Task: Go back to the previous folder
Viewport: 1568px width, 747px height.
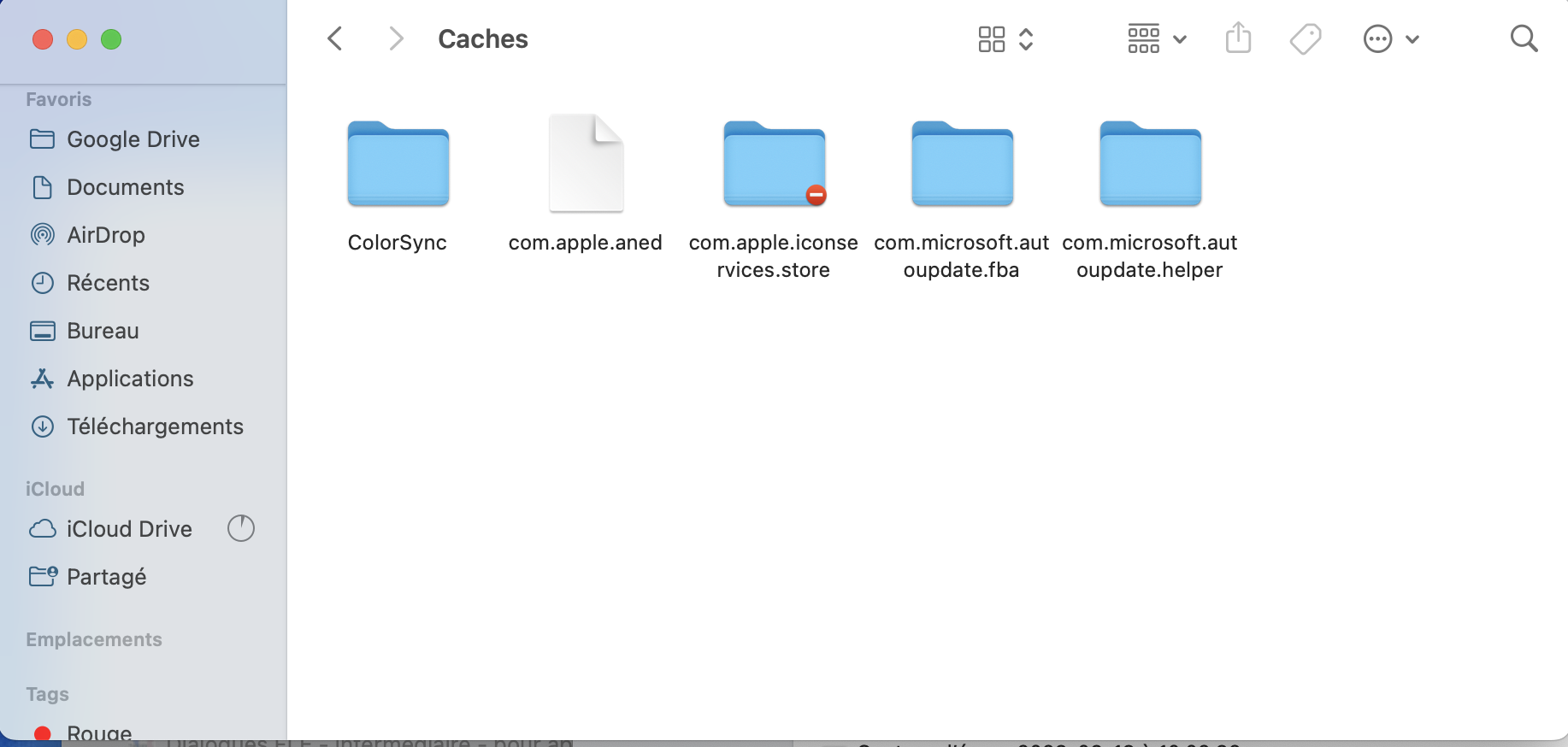Action: [335, 38]
